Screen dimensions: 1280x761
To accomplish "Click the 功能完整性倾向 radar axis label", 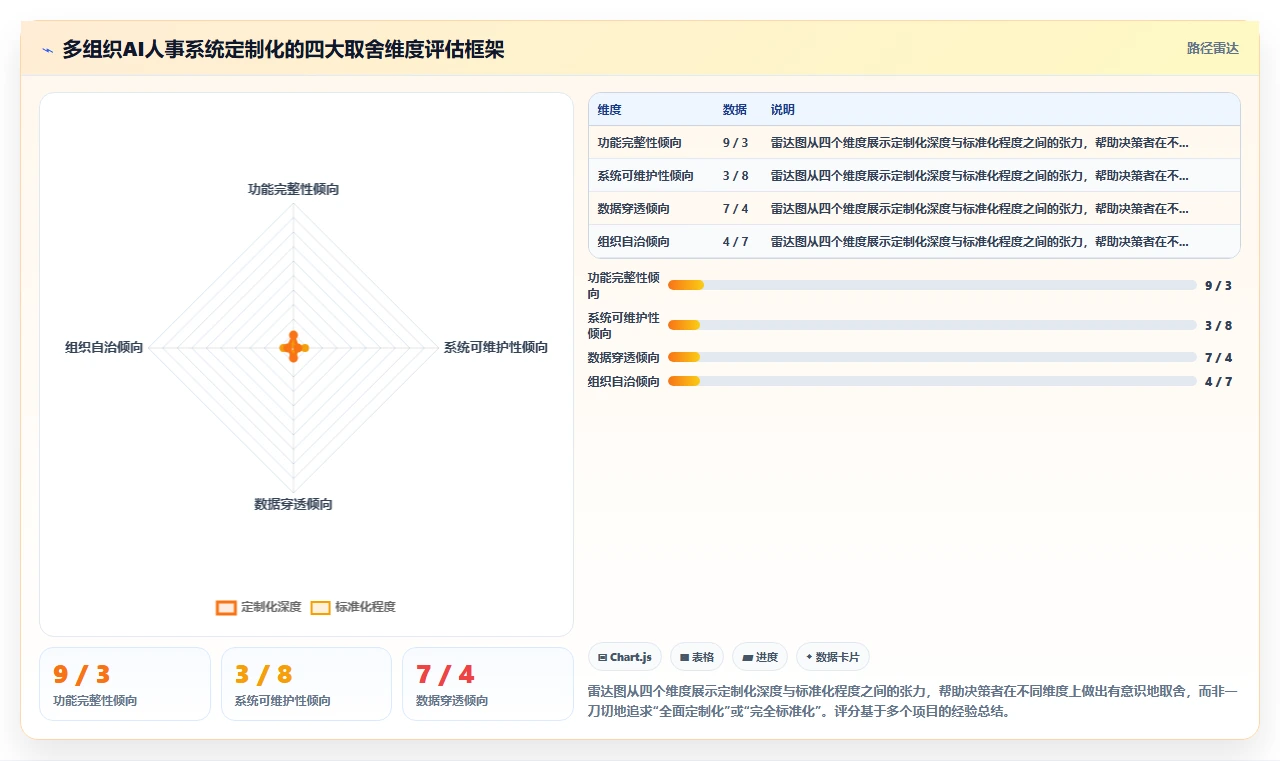I will (x=294, y=189).
